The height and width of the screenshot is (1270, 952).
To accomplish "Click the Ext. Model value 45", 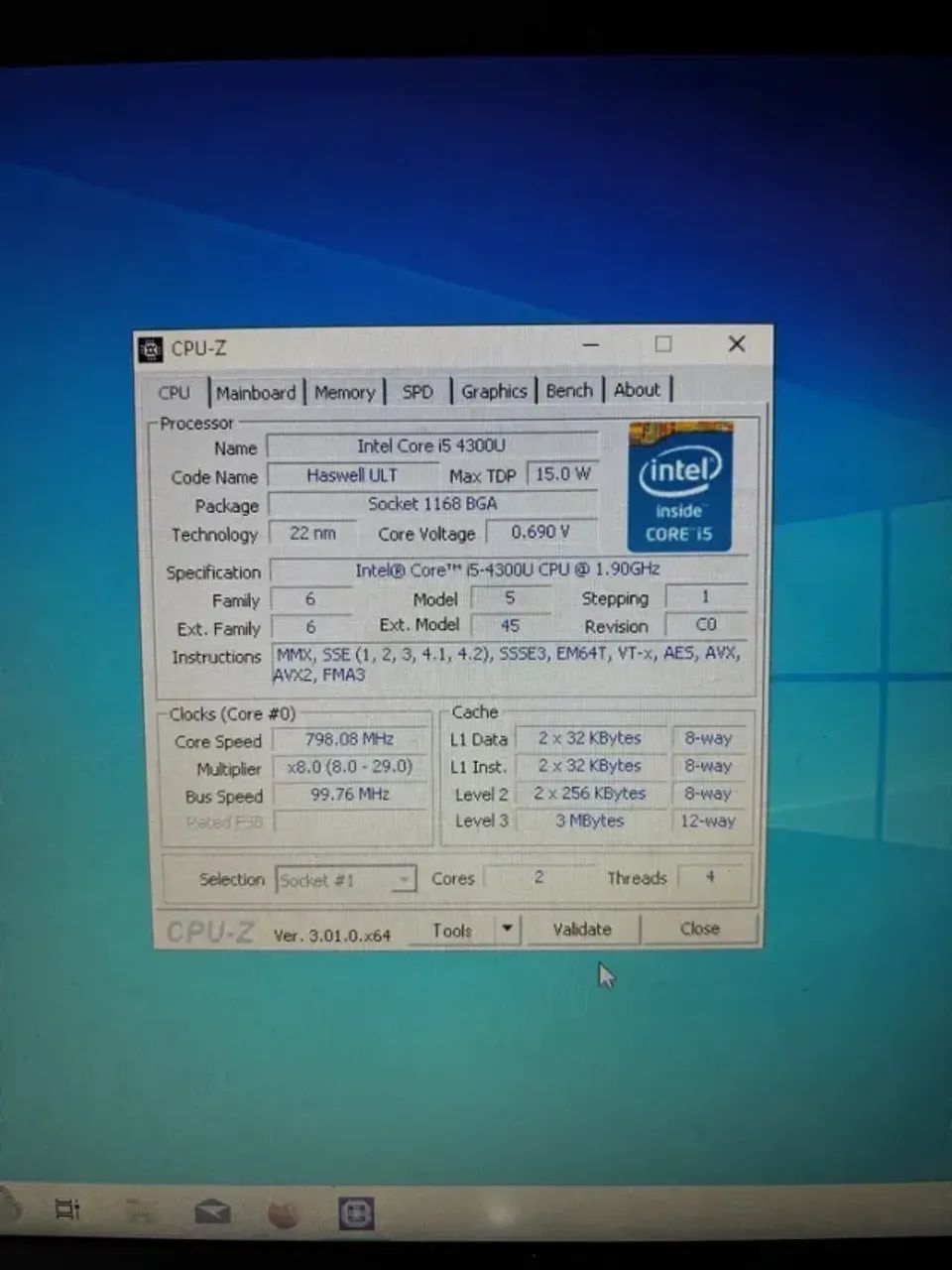I will click(x=510, y=626).
